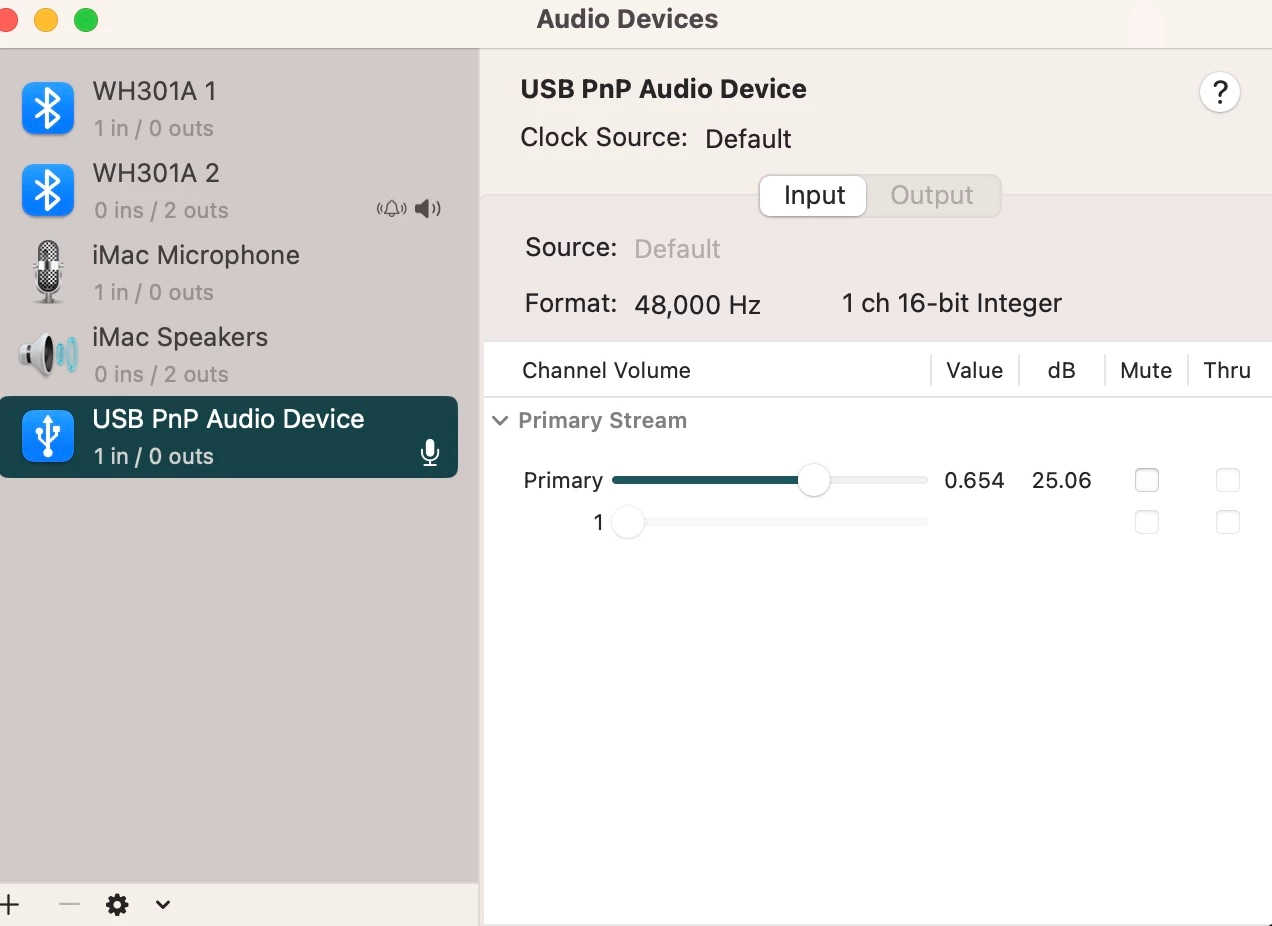Open the 48,000 Hz format dropdown
The image size is (1272, 926).
pos(697,304)
